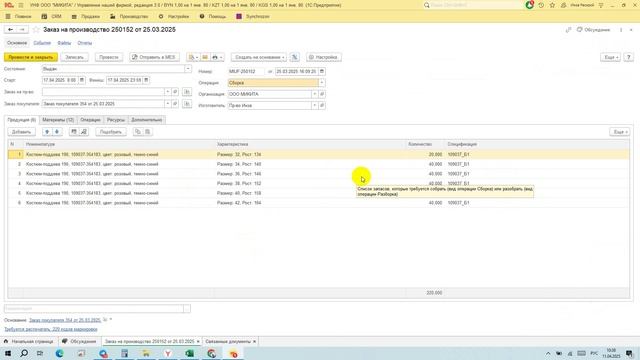Open the document movements report dropdown icon
Viewport: 640px width, 360px height.
click(x=193, y=57)
